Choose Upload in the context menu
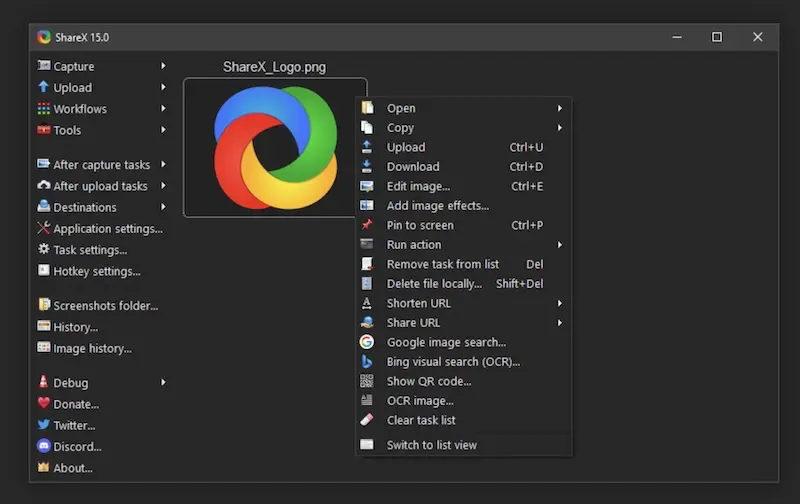Image resolution: width=800 pixels, height=504 pixels. click(463, 147)
